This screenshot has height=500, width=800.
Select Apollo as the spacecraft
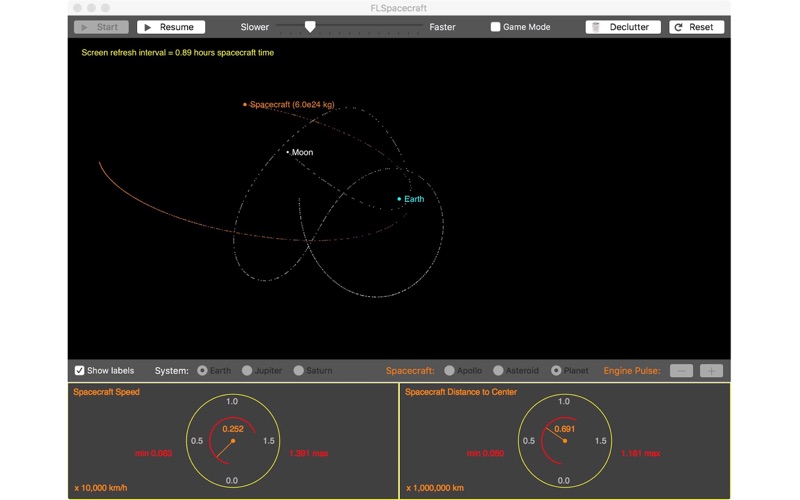point(450,371)
